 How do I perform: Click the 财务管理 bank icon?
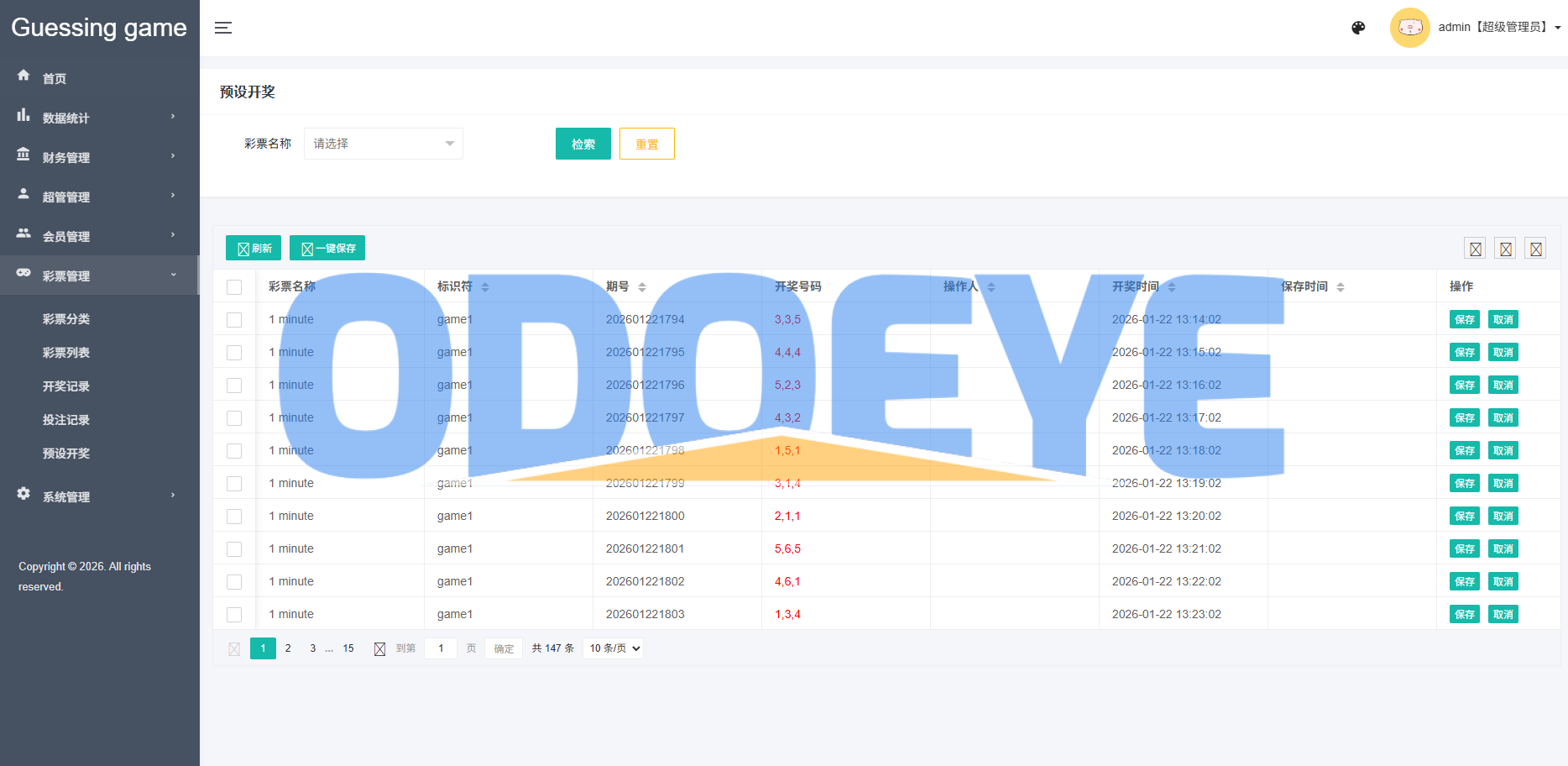click(24, 155)
